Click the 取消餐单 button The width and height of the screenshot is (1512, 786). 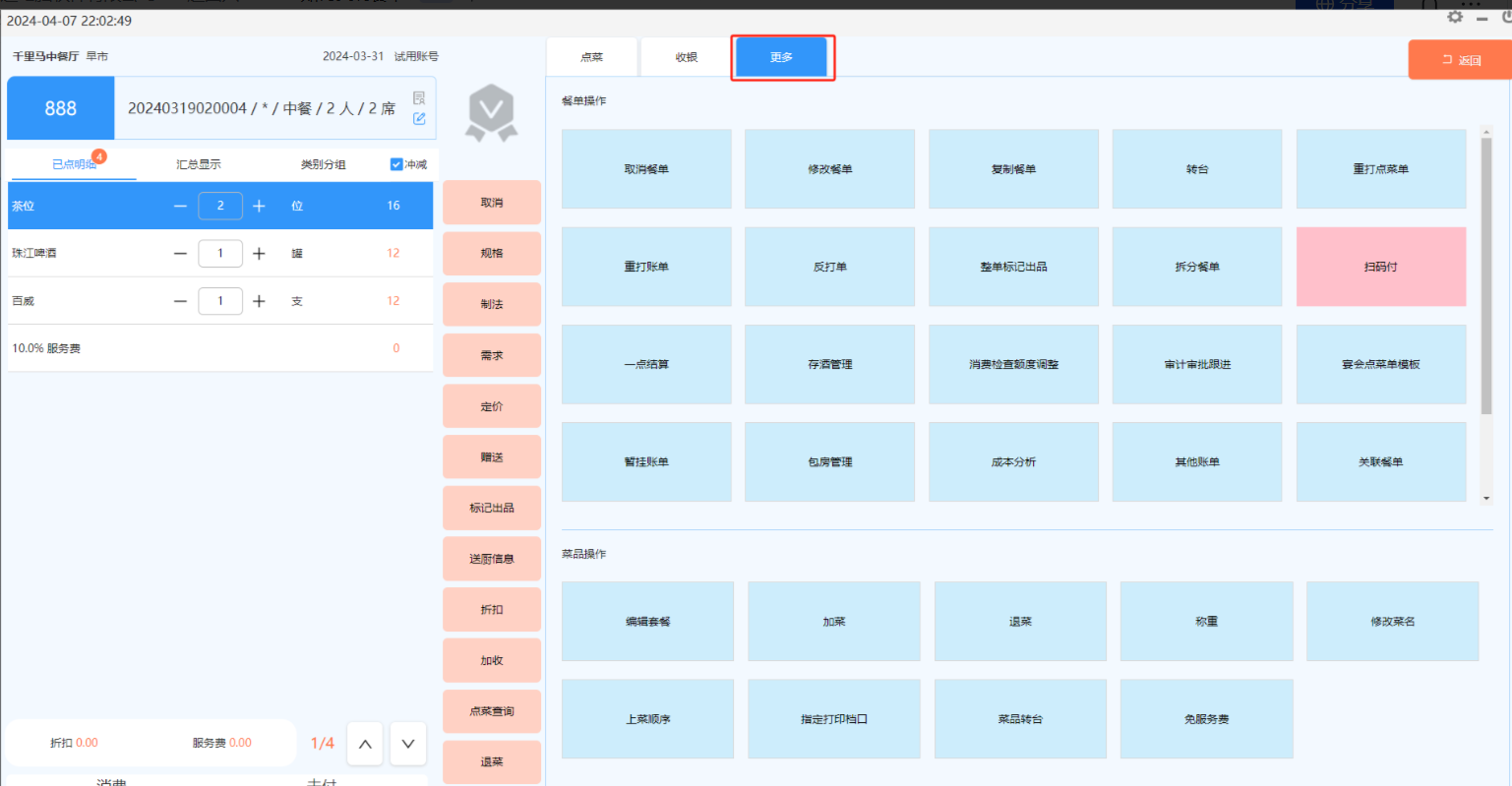click(646, 169)
